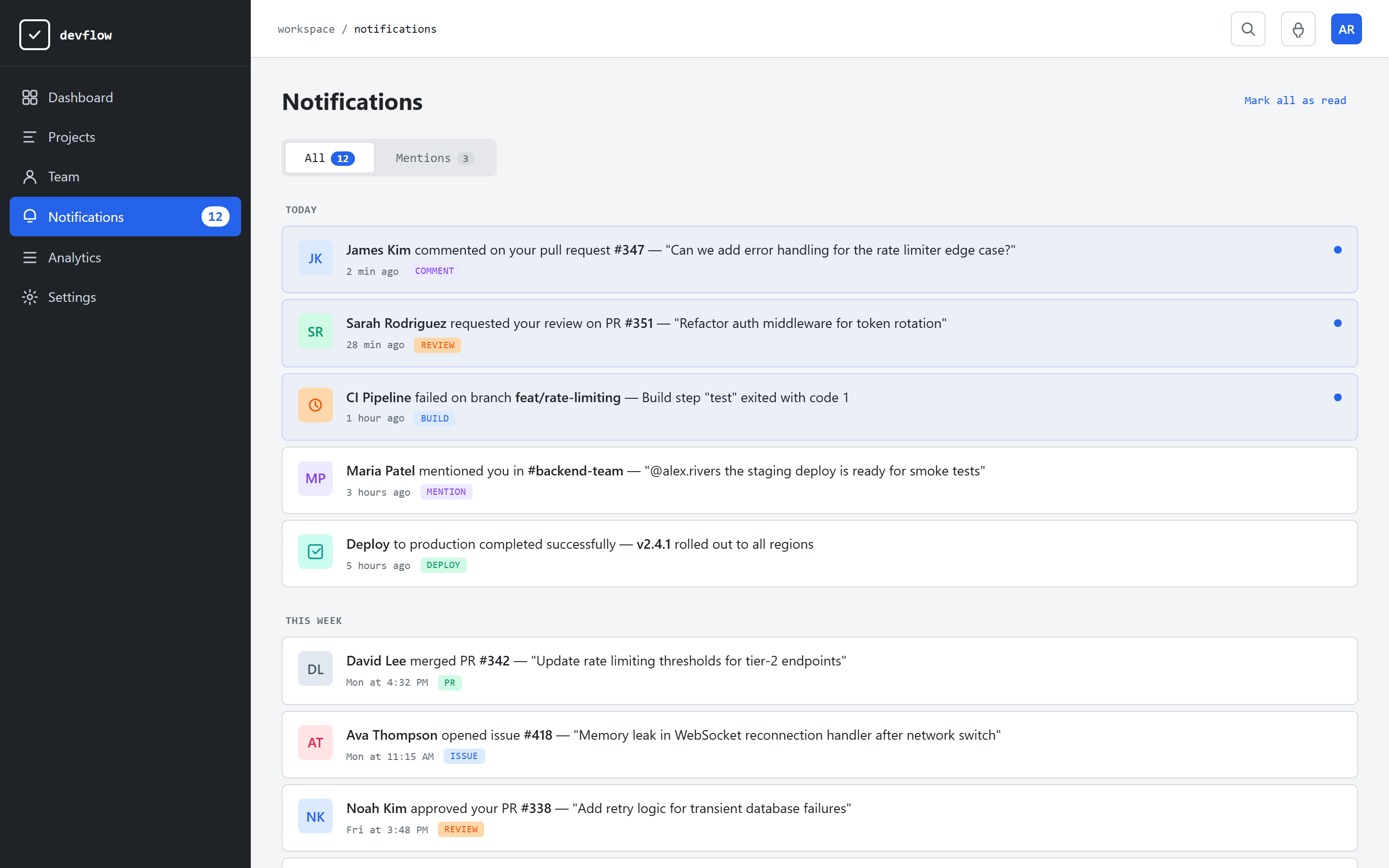Click the MP avatar of Maria Patel
1389x868 pixels.
pos(315,478)
